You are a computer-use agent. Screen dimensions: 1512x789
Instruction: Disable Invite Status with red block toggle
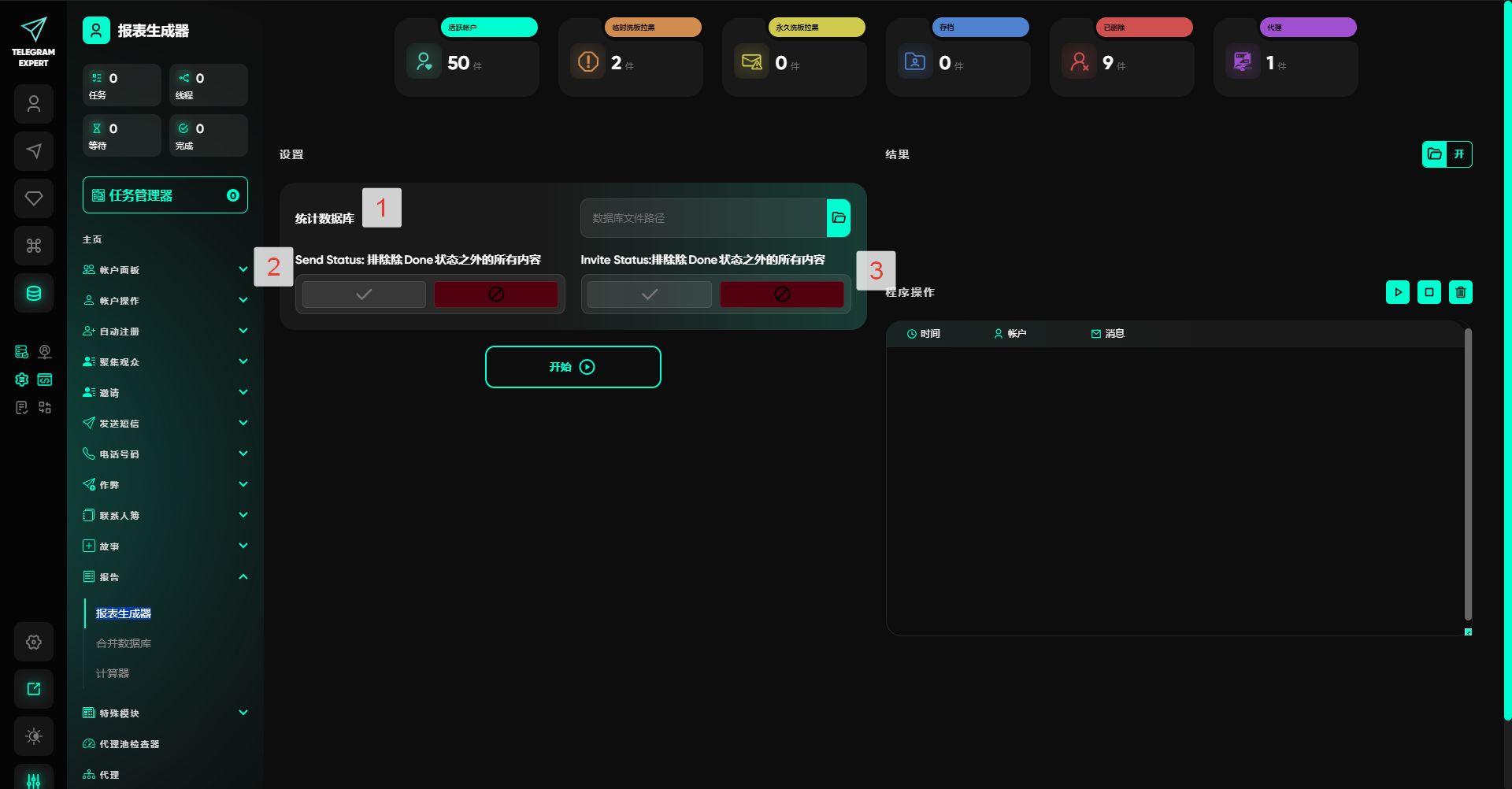pyautogui.click(x=781, y=294)
